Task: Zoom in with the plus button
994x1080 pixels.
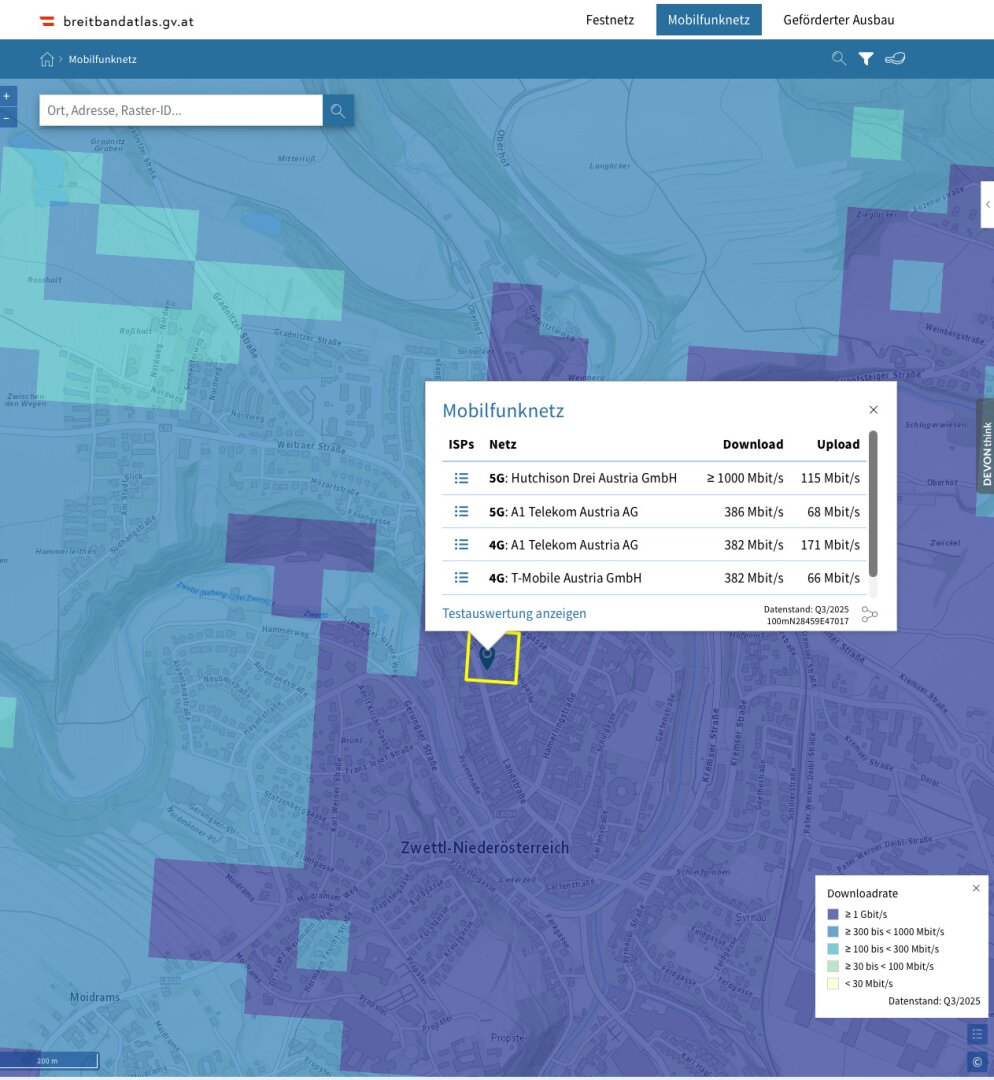Action: [7, 96]
